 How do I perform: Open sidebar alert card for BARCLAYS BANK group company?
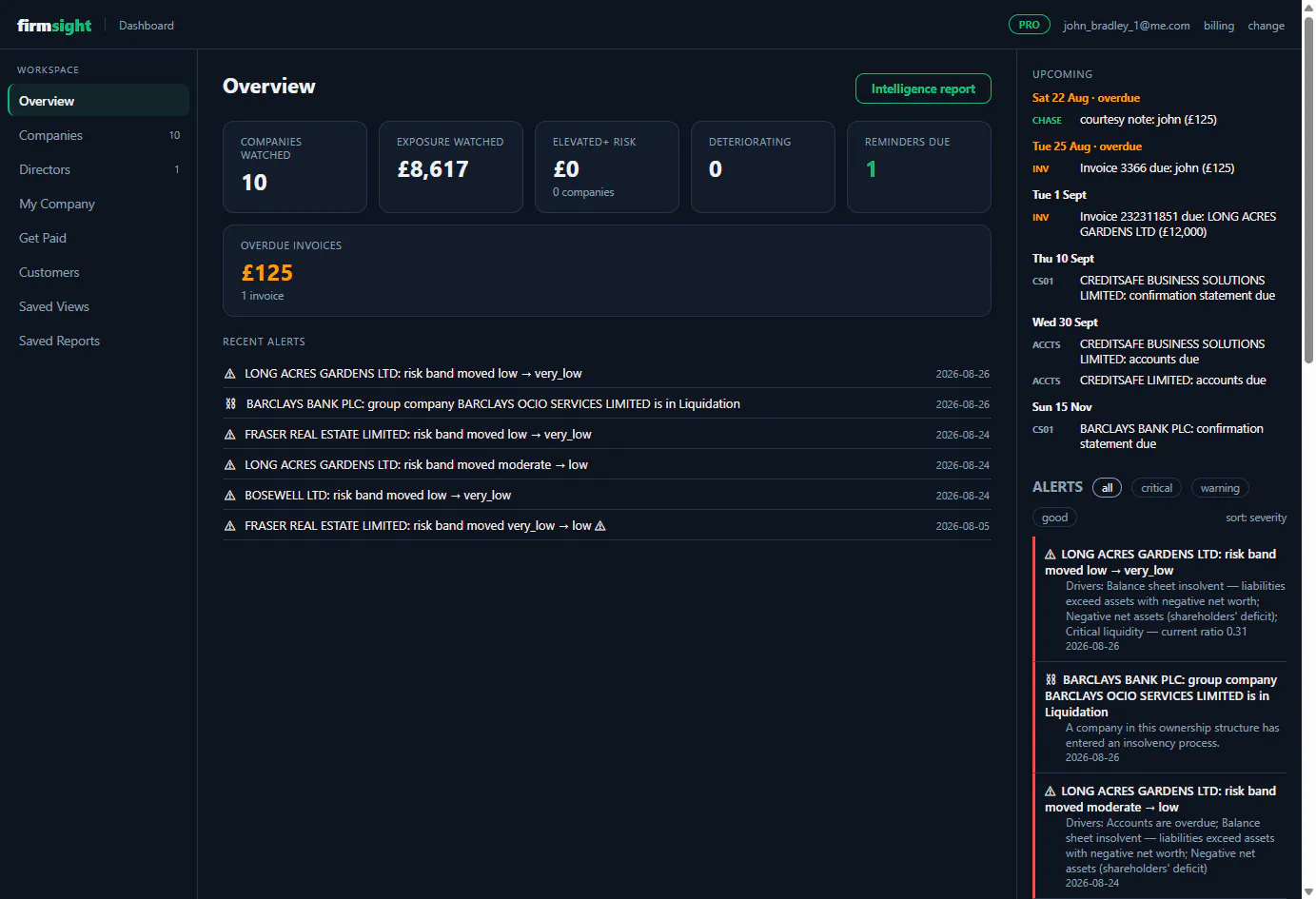(x=1160, y=717)
